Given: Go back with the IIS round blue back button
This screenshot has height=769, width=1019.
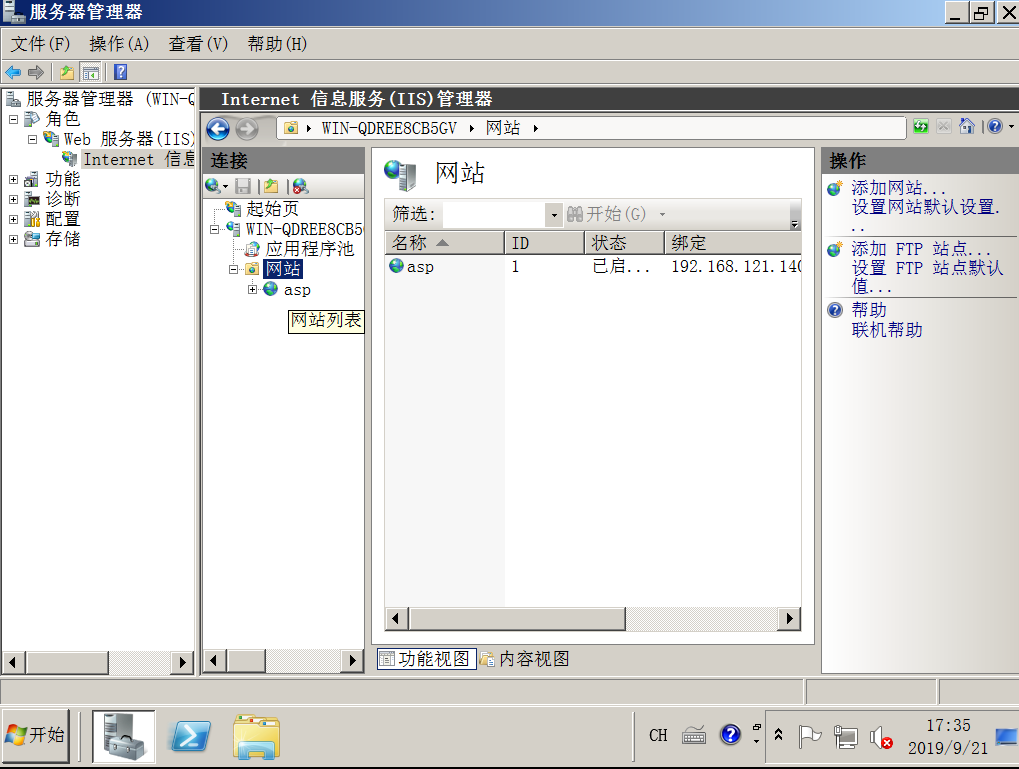Looking at the screenshot, I should tap(218, 129).
